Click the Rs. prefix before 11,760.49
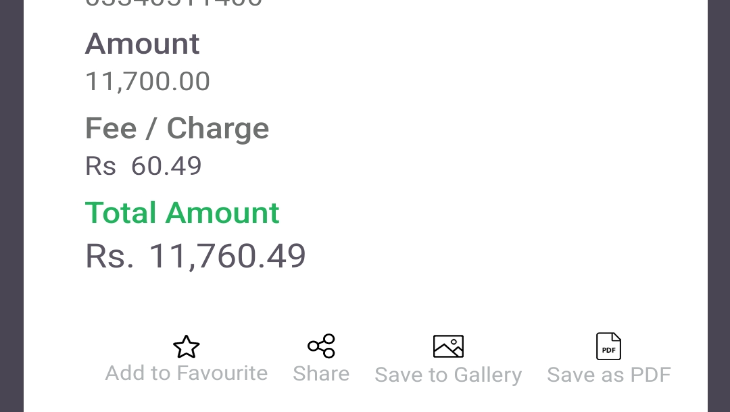Viewport: 730px width, 412px height. click(x=109, y=256)
